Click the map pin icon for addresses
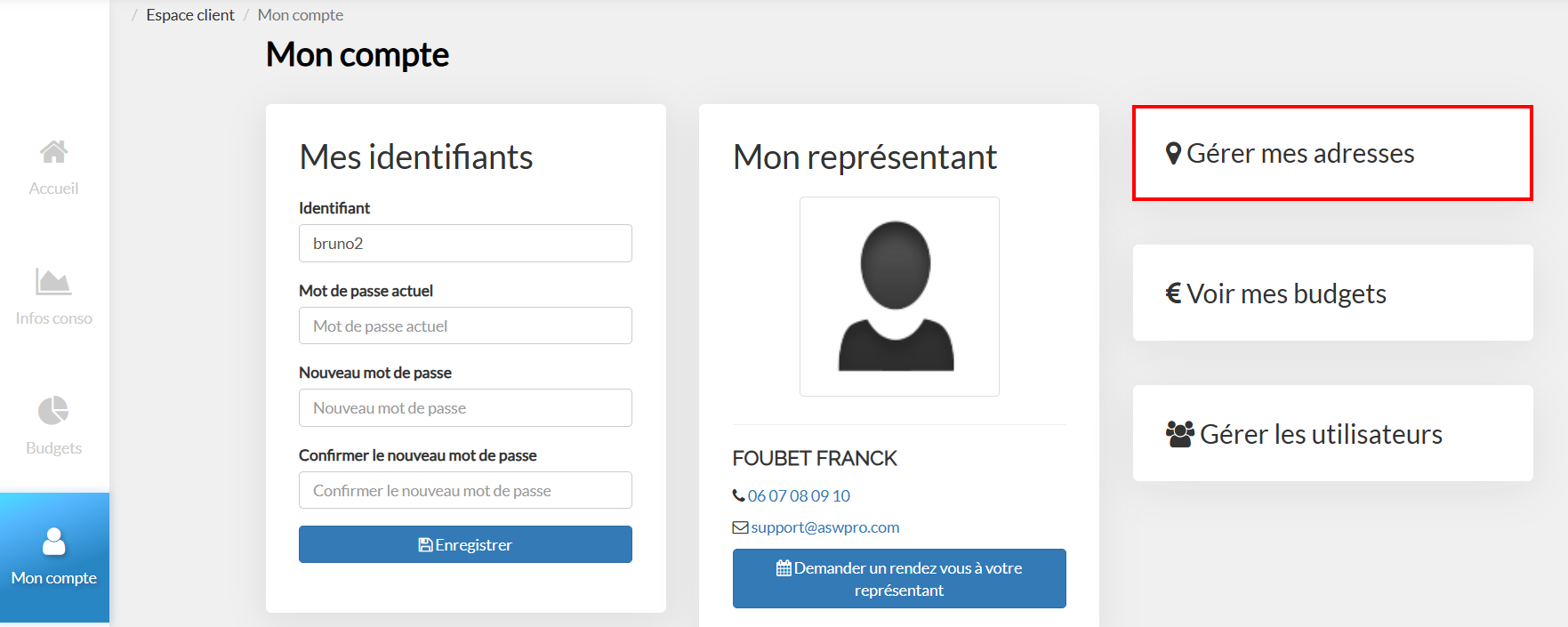1568x627 pixels. (x=1173, y=154)
